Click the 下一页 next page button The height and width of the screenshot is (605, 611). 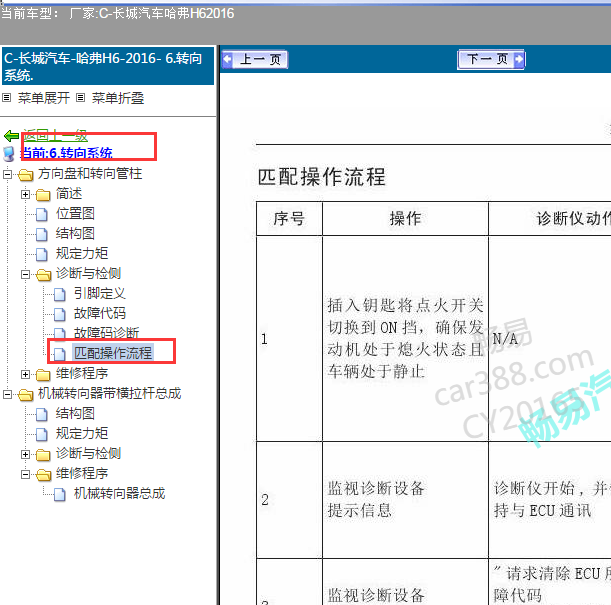tap(491, 60)
